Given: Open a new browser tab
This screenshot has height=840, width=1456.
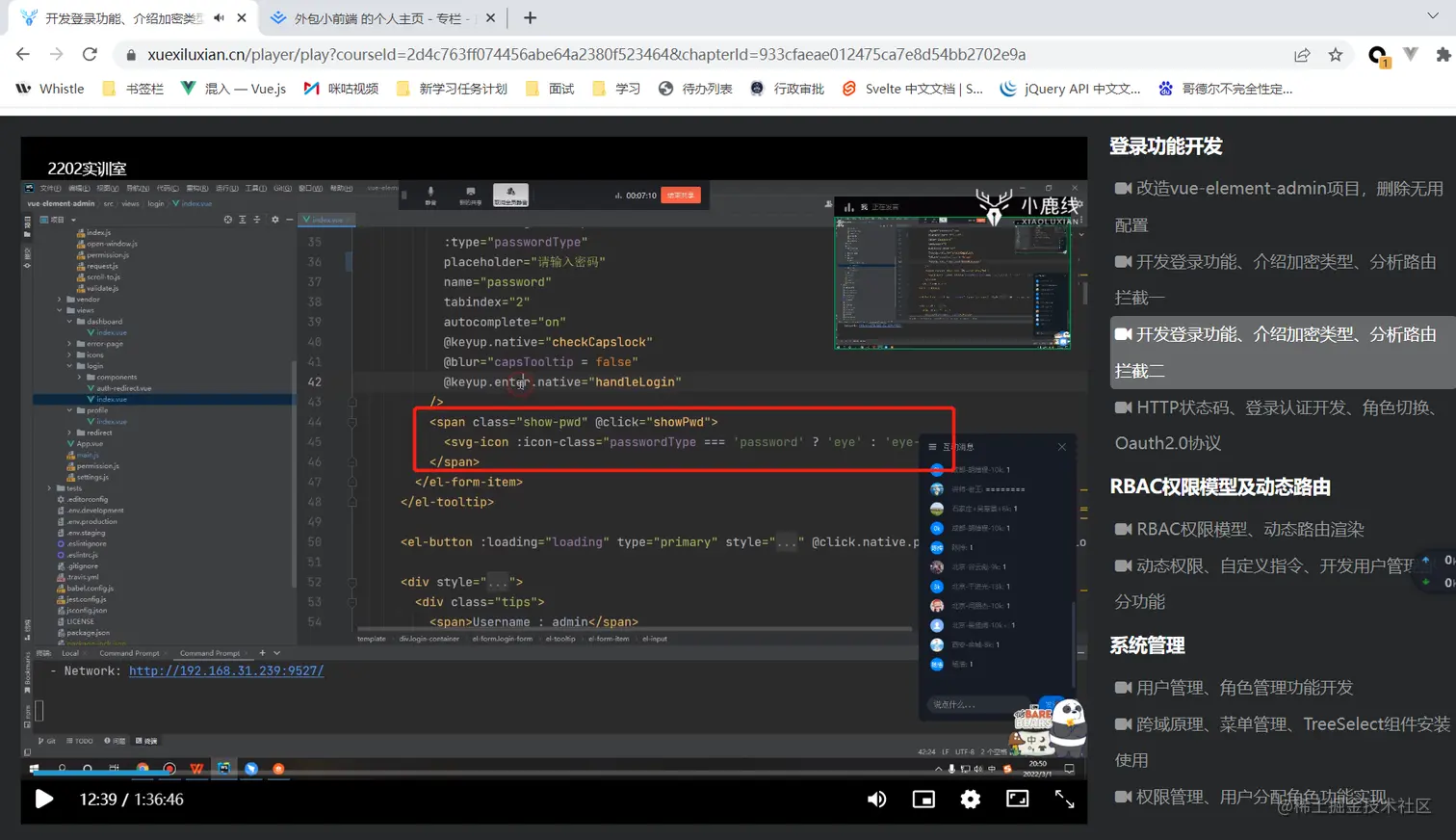Looking at the screenshot, I should click(x=530, y=18).
